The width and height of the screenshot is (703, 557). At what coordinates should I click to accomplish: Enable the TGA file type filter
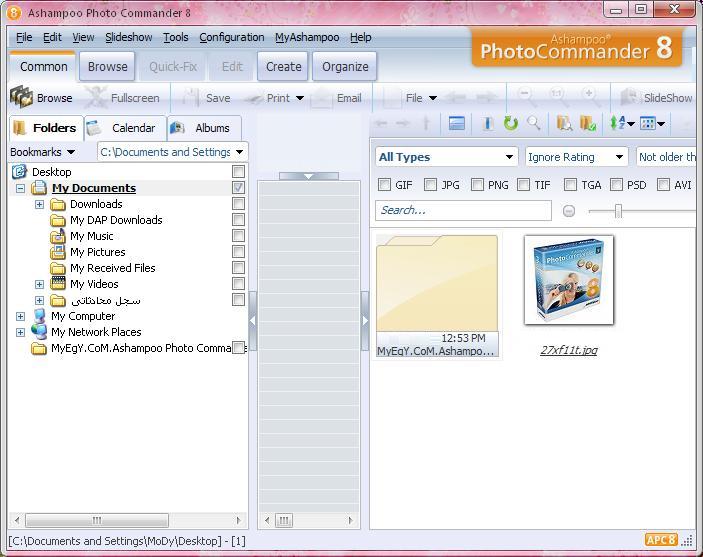coord(570,185)
